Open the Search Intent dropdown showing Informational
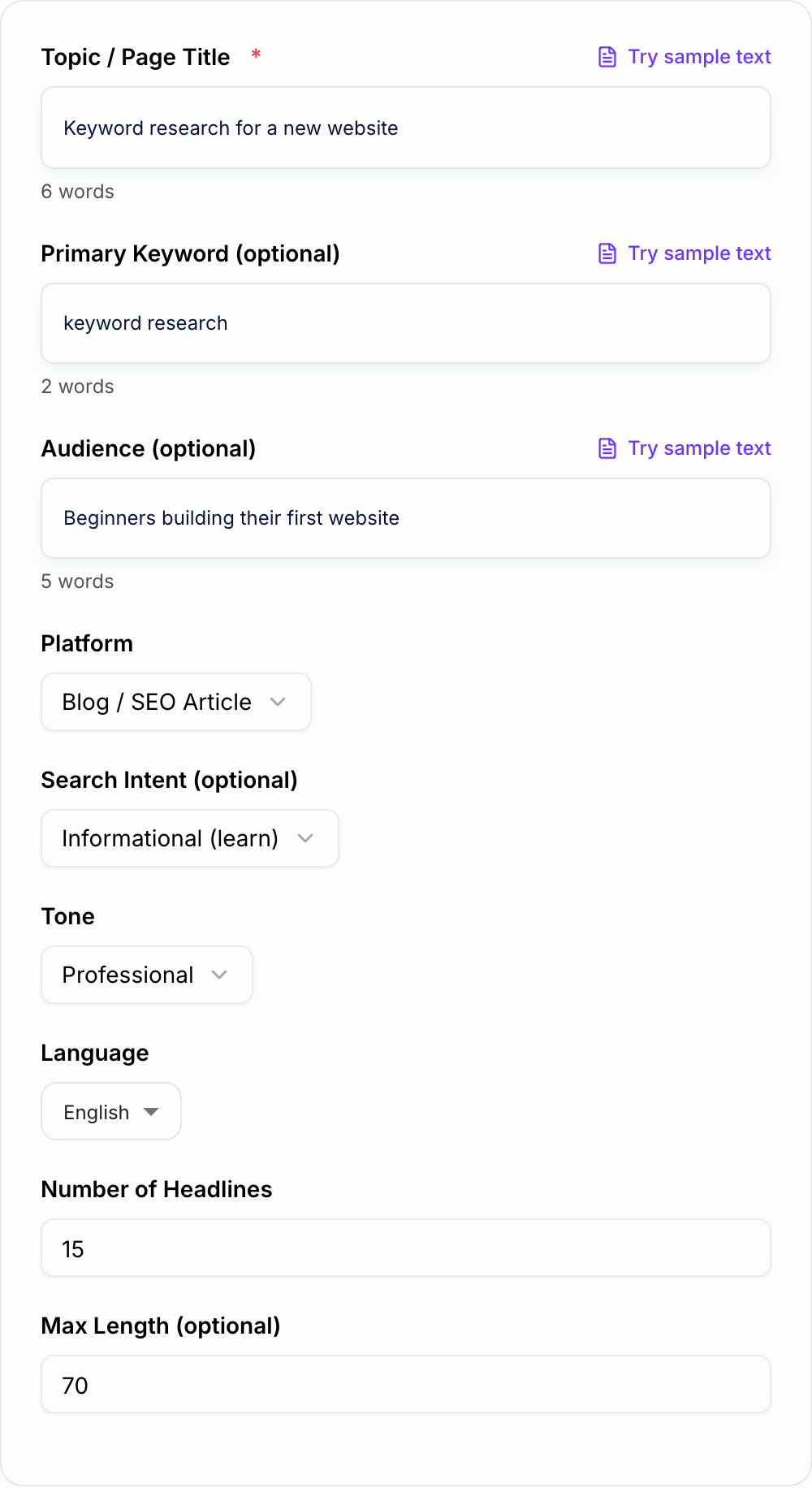The height and width of the screenshot is (1488, 812). pyautogui.click(x=190, y=838)
